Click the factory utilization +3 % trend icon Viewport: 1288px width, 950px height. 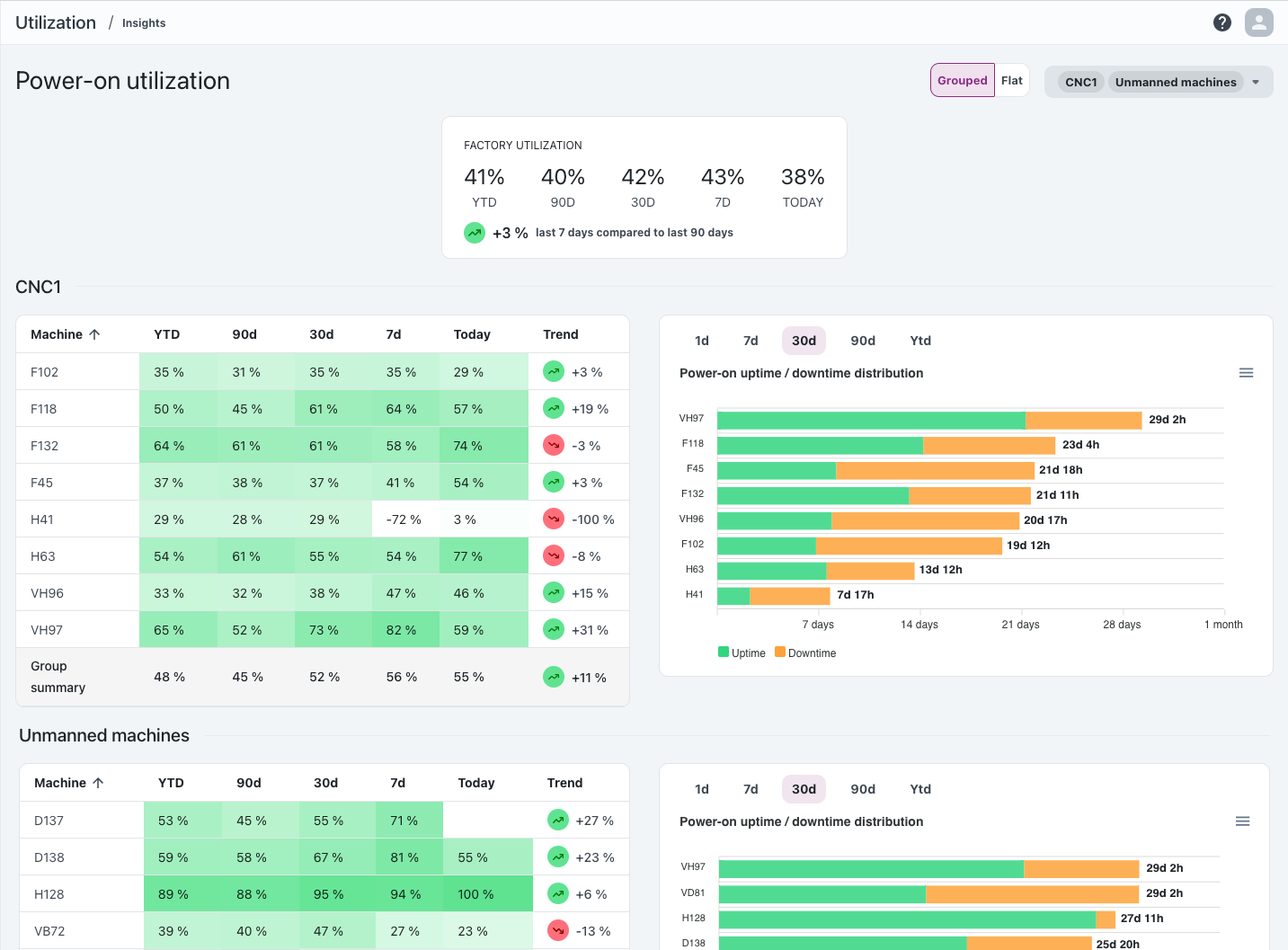click(x=475, y=233)
